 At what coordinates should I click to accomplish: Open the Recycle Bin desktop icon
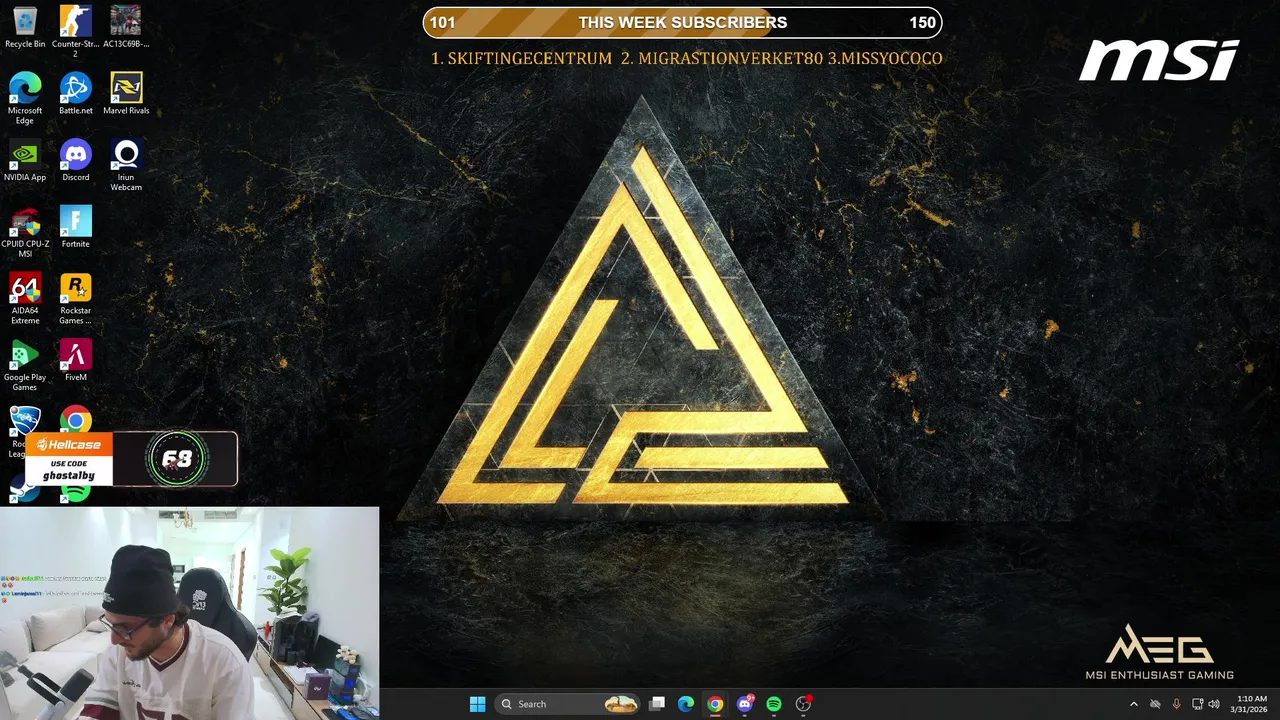pyautogui.click(x=25, y=27)
